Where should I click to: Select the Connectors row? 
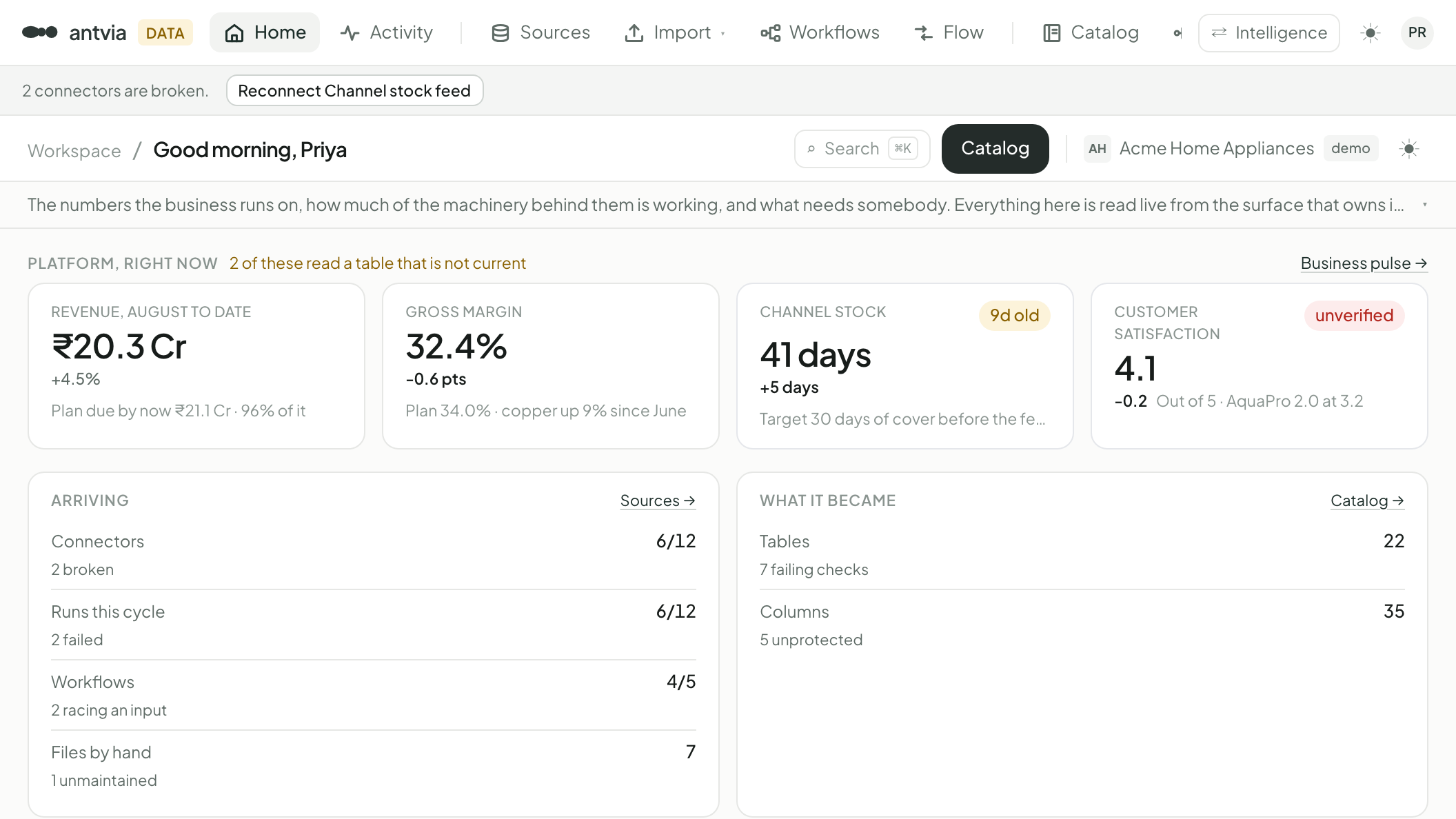pos(374,555)
